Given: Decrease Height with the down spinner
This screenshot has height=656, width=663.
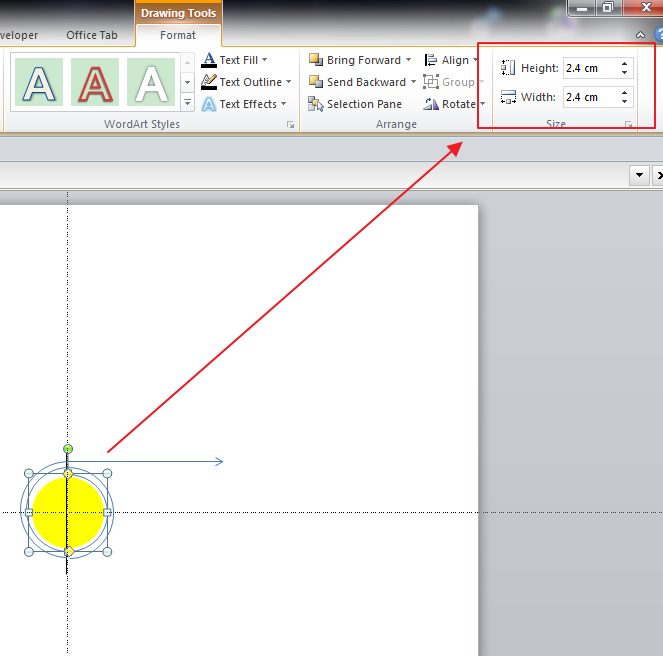Looking at the screenshot, I should 625,72.
